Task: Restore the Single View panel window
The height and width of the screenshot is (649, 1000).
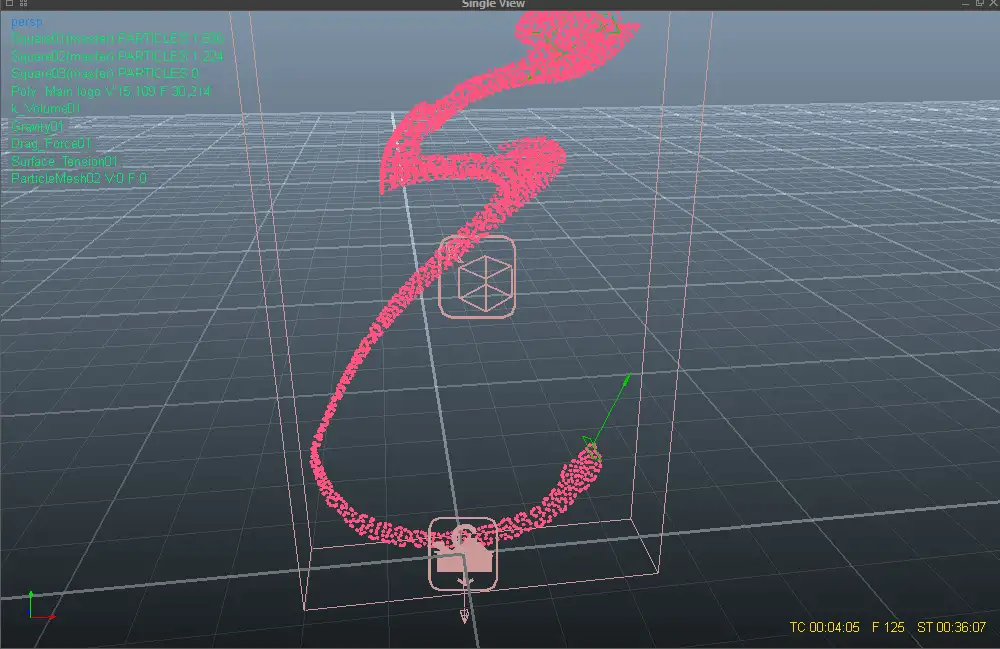Action: point(980,3)
